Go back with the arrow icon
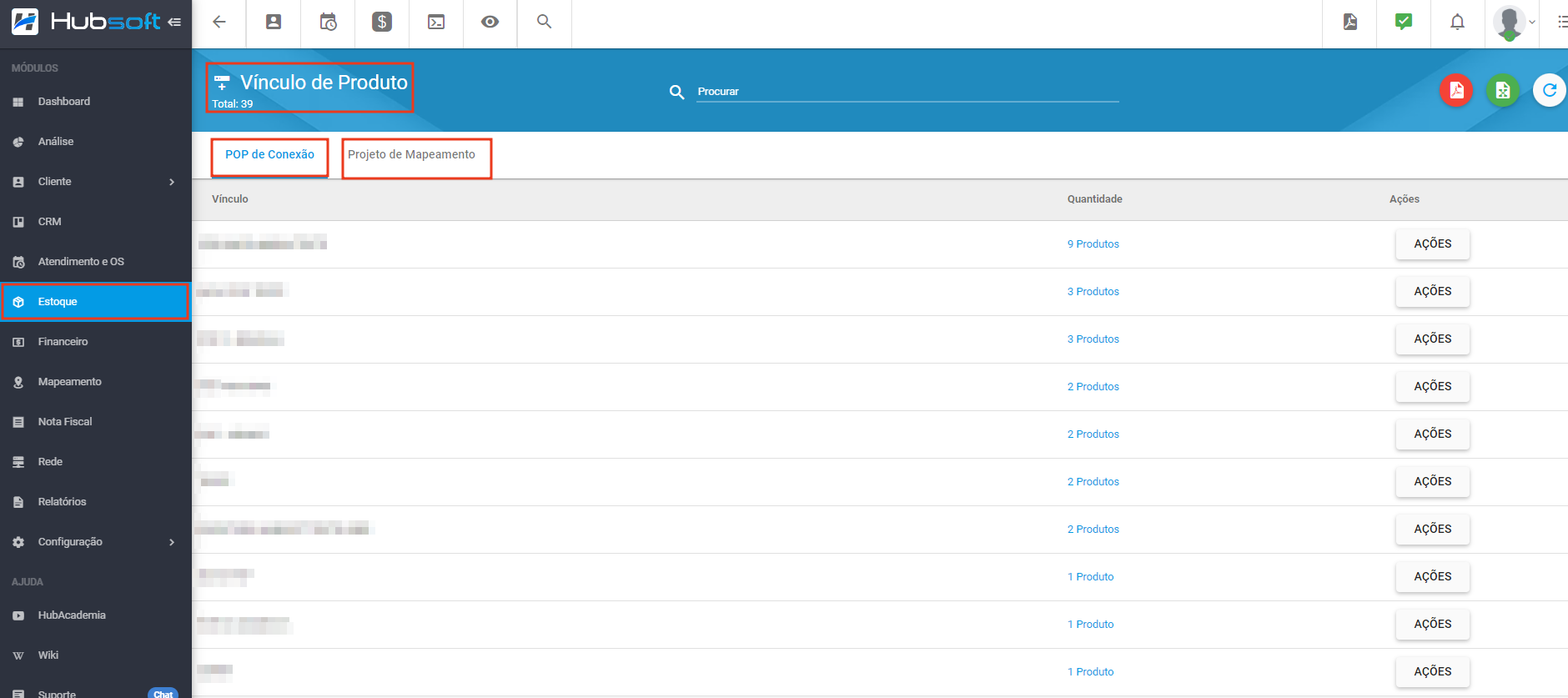Image resolution: width=1568 pixels, height=698 pixels. click(x=219, y=22)
